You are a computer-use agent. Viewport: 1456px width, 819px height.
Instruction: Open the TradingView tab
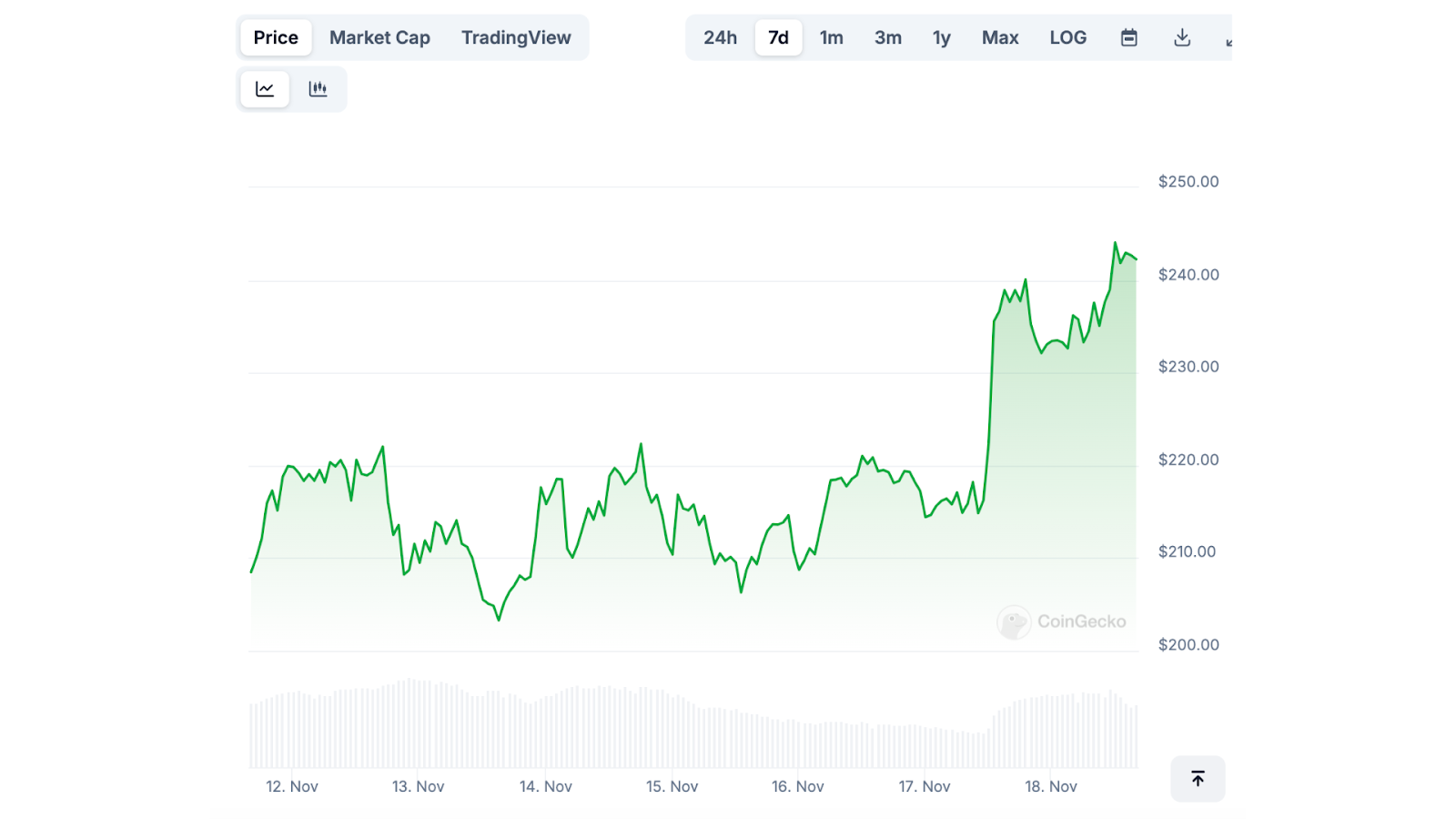click(x=516, y=37)
